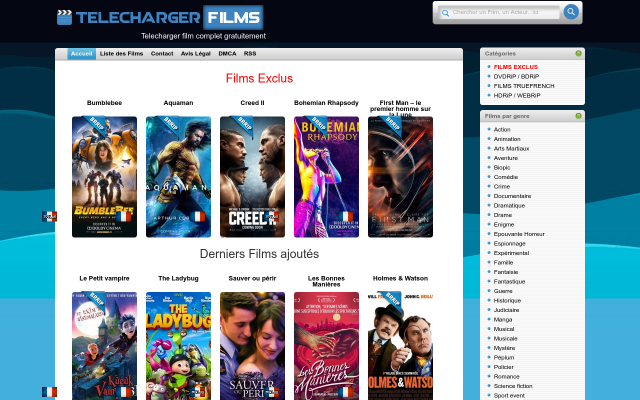
Task: Choose the Epouvante Horreur genre
Action: [x=519, y=234]
